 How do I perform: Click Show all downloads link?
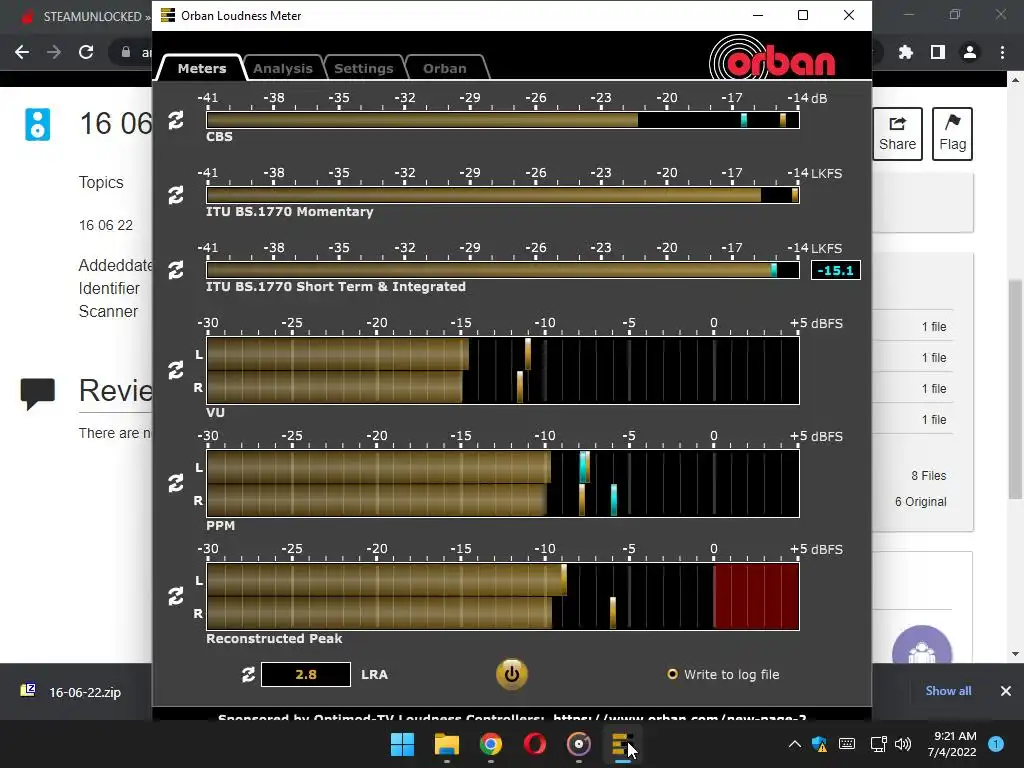coord(948,691)
